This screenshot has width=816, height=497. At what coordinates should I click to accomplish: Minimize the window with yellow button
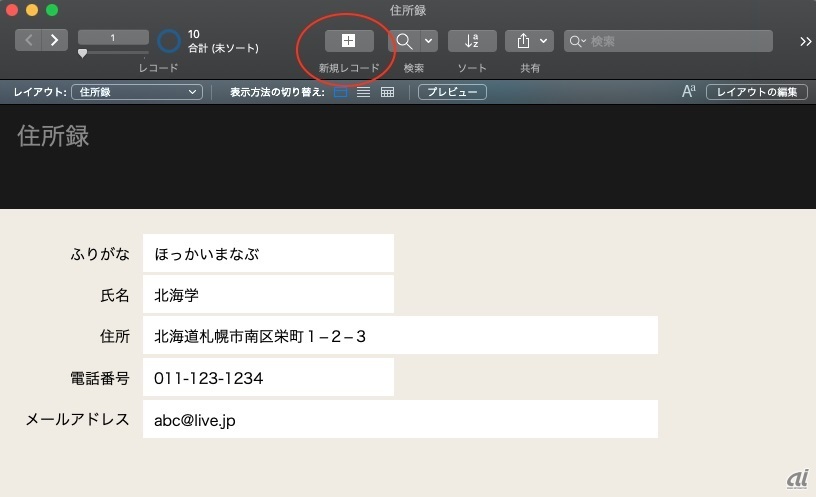[32, 9]
